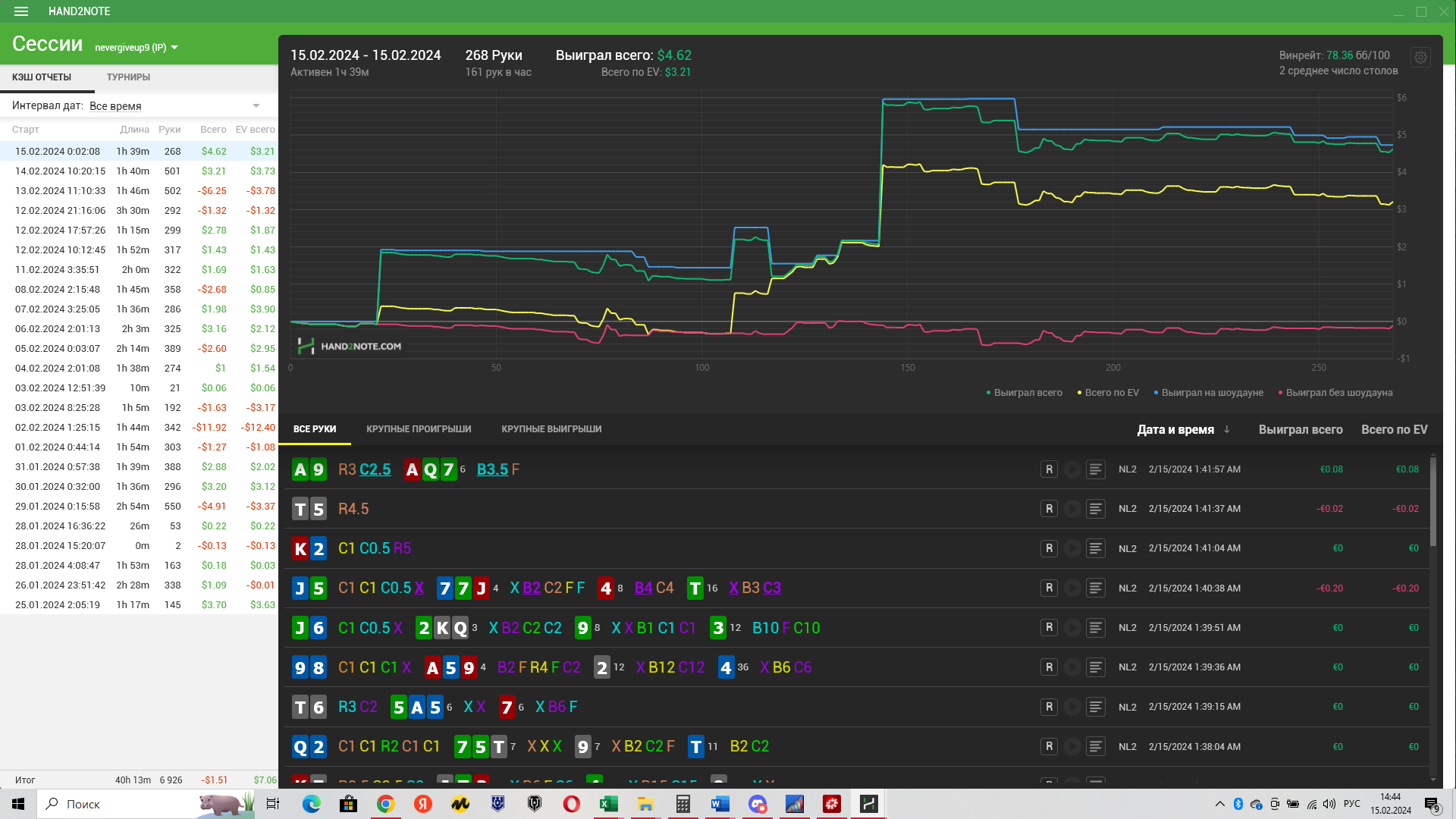Sort by 'Дата и время' column
Image resolution: width=1456 pixels, height=819 pixels.
(x=1183, y=429)
